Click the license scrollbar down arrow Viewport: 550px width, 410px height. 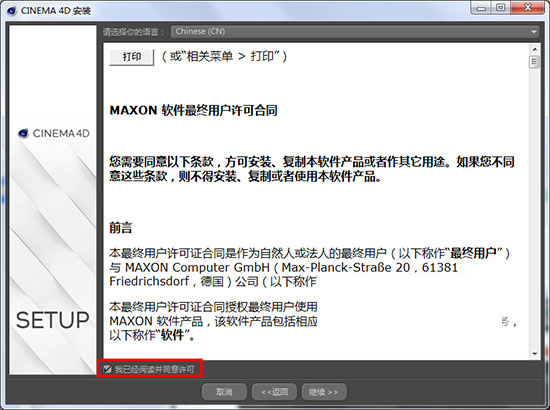pos(535,353)
